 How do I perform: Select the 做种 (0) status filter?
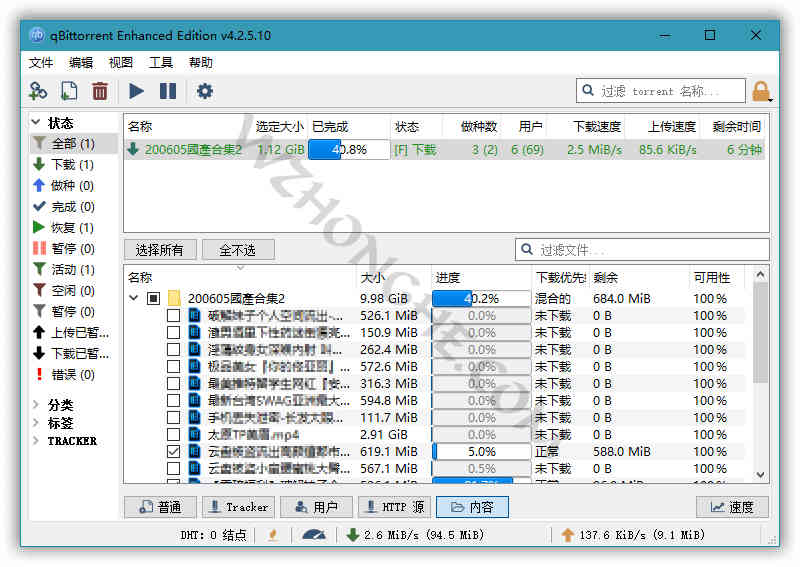tap(63, 186)
